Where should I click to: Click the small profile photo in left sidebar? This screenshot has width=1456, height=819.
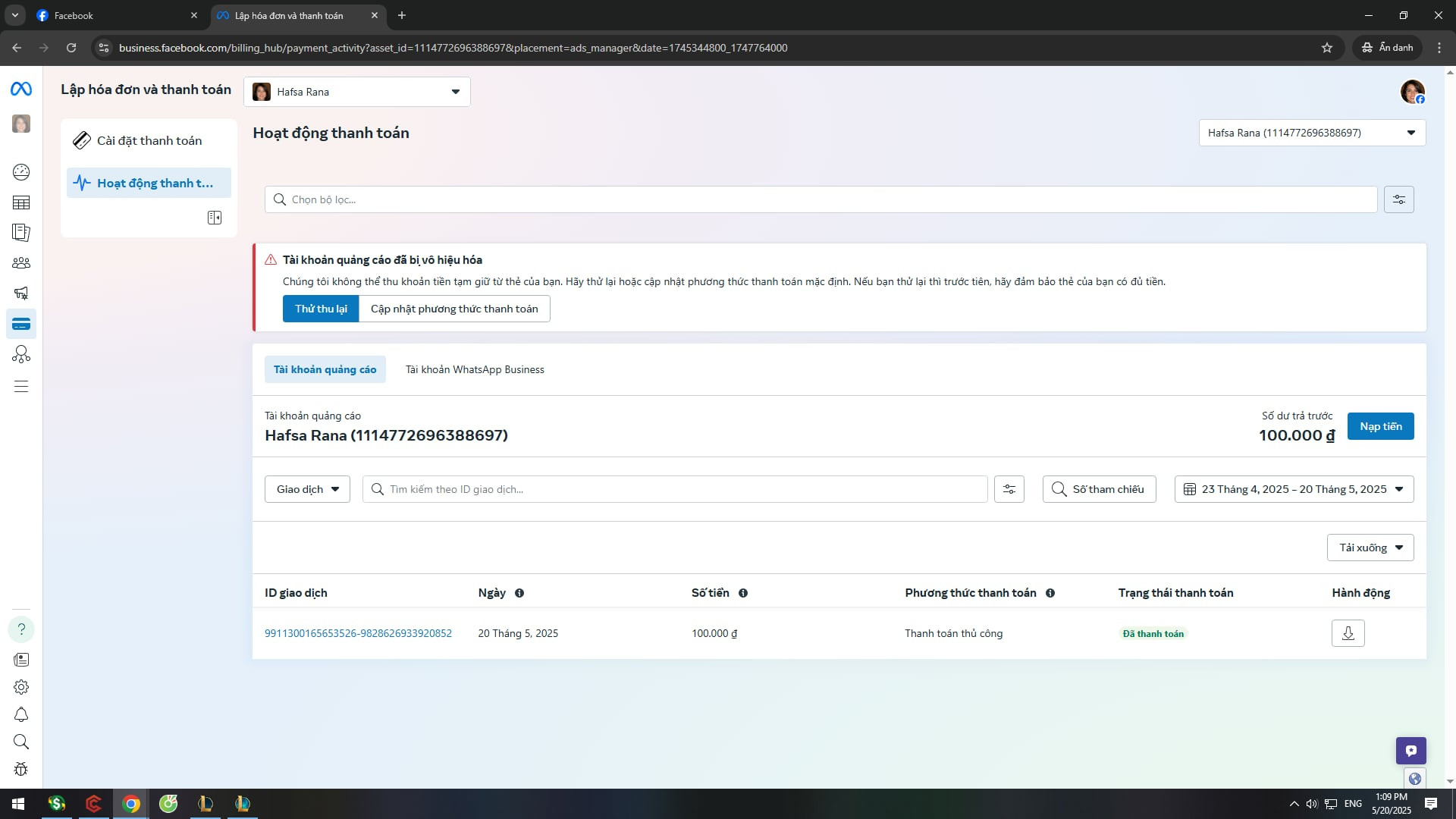[x=21, y=124]
